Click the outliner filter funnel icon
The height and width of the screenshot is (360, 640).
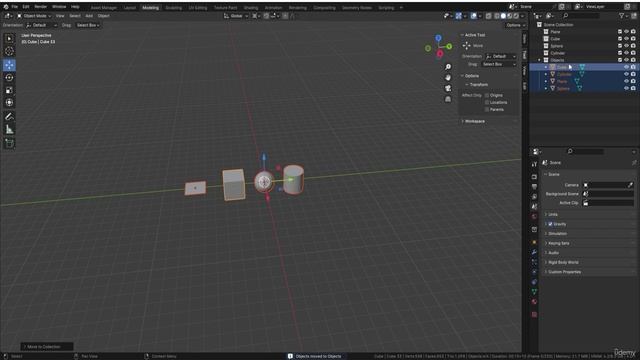(622, 16)
